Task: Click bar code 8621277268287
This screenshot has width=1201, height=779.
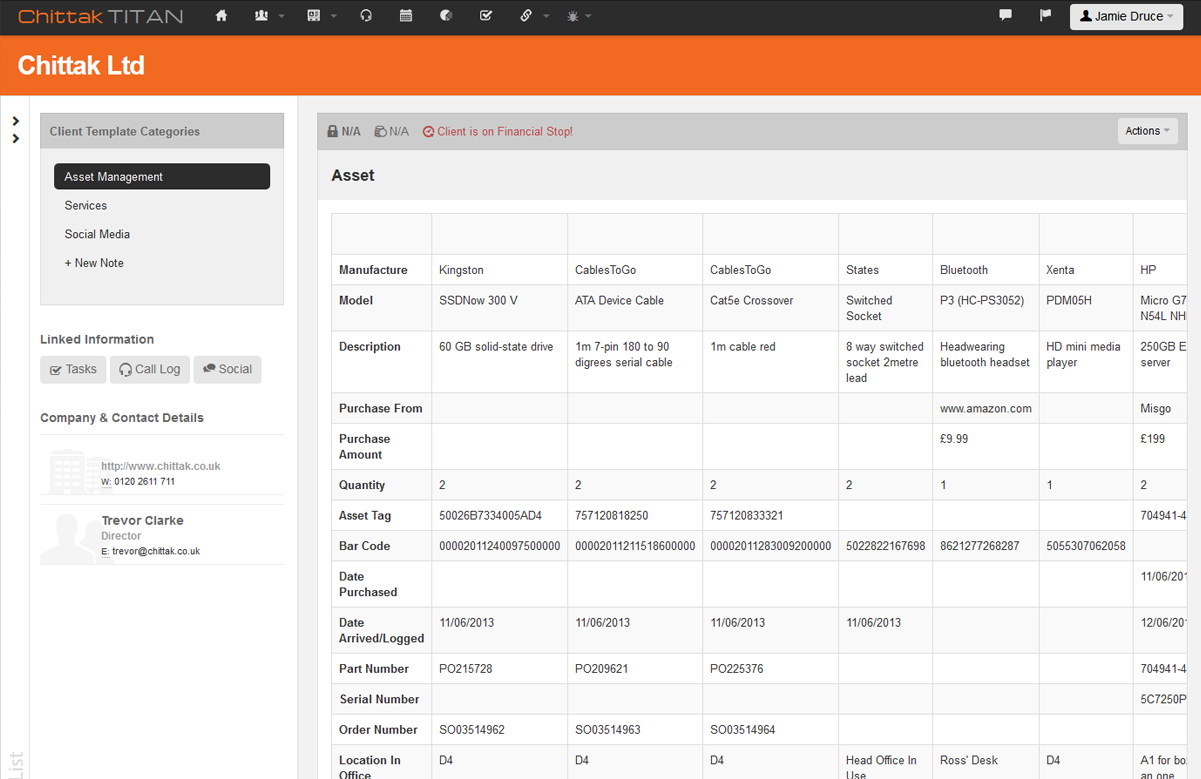Action: [980, 546]
